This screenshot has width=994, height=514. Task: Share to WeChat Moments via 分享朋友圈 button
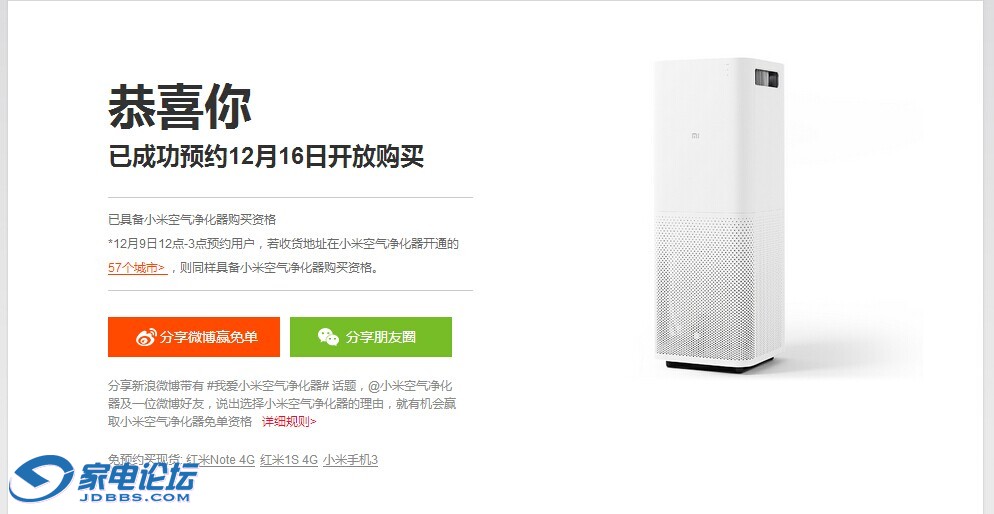point(371,337)
